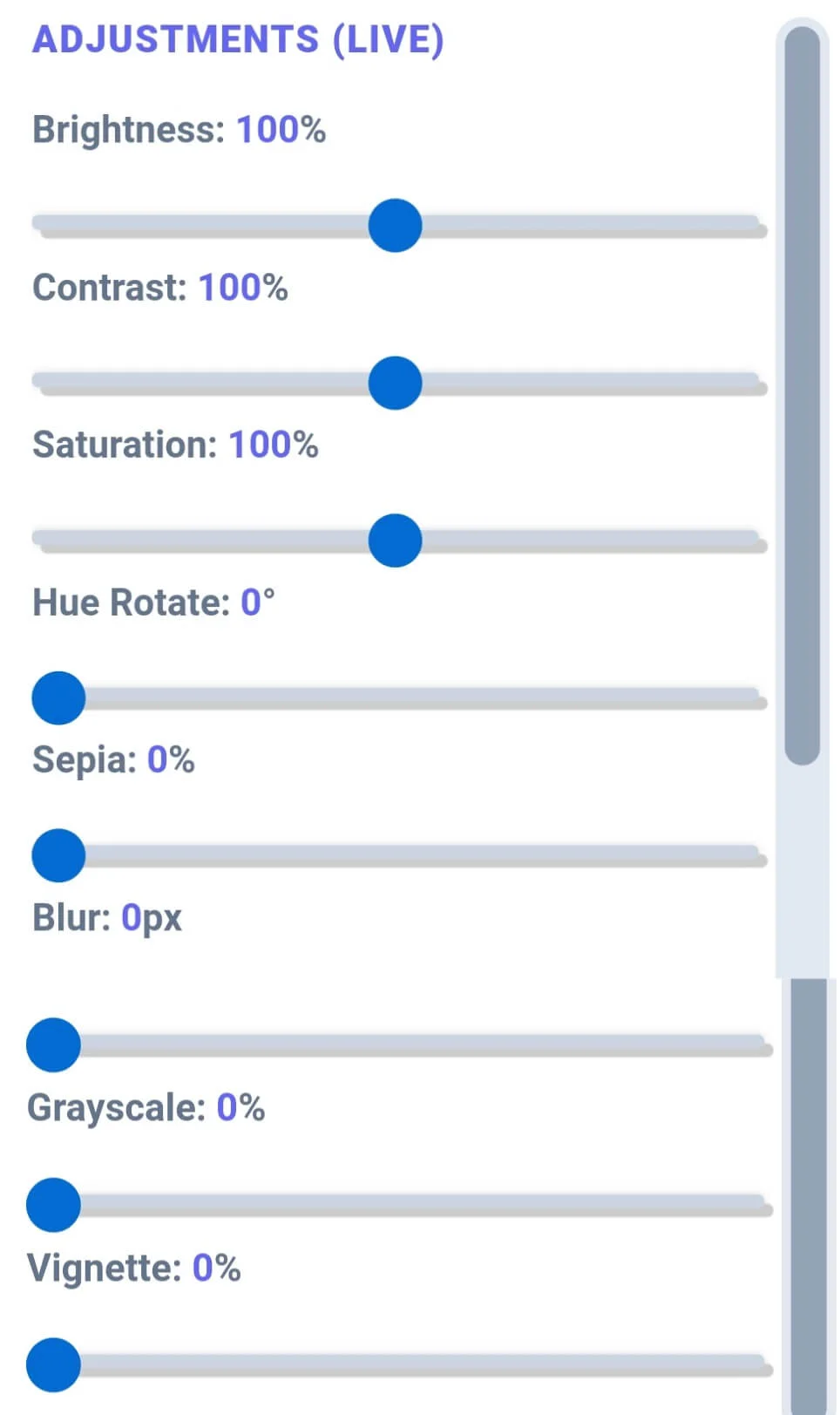This screenshot has height=1415, width=840.
Task: Click the Adjustments (Live) heading
Action: tap(238, 40)
